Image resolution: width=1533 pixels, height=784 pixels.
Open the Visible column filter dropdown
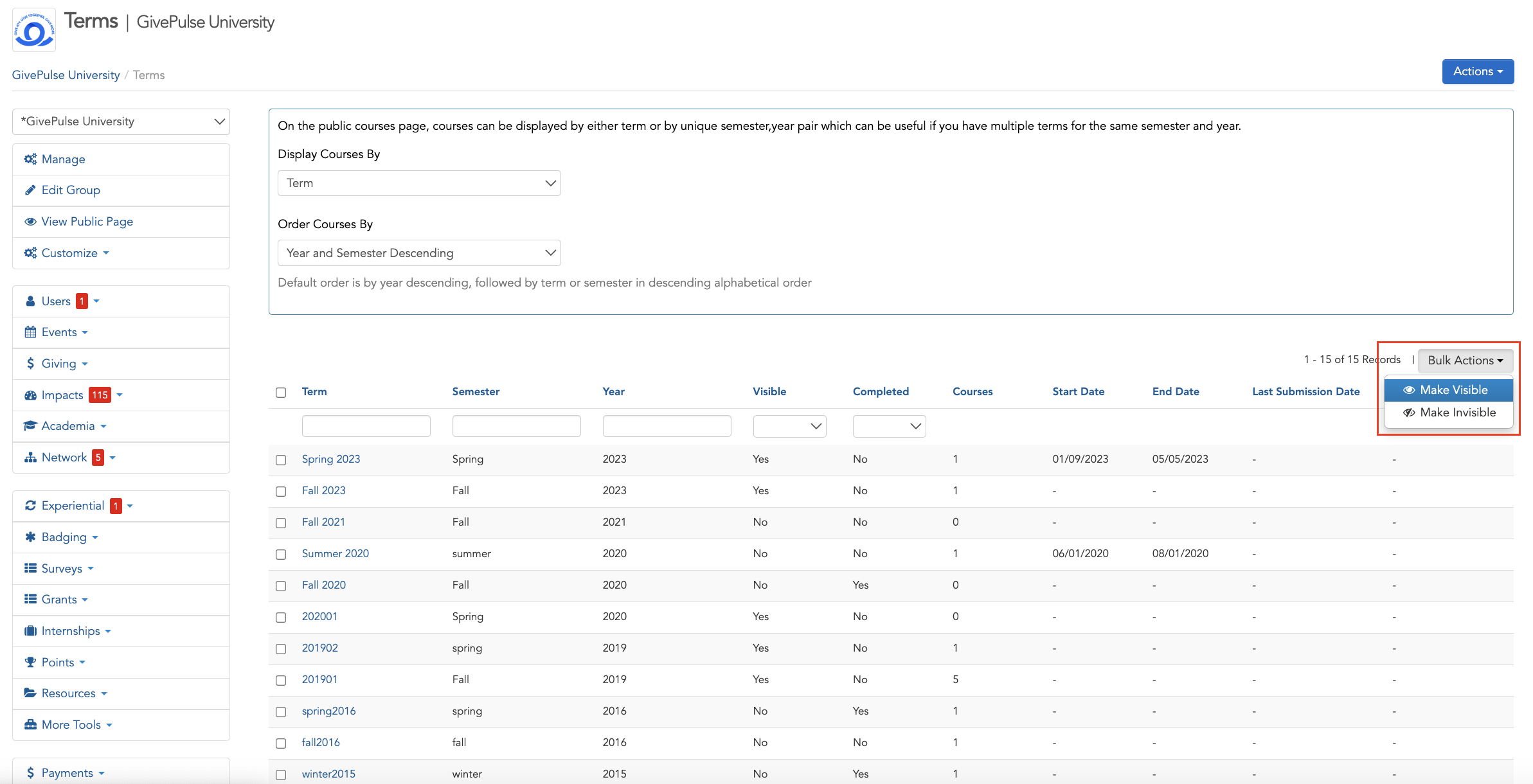789,426
